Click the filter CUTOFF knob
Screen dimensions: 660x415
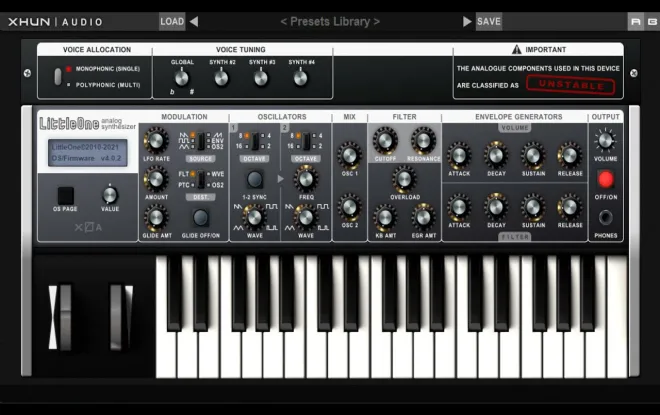click(x=385, y=141)
